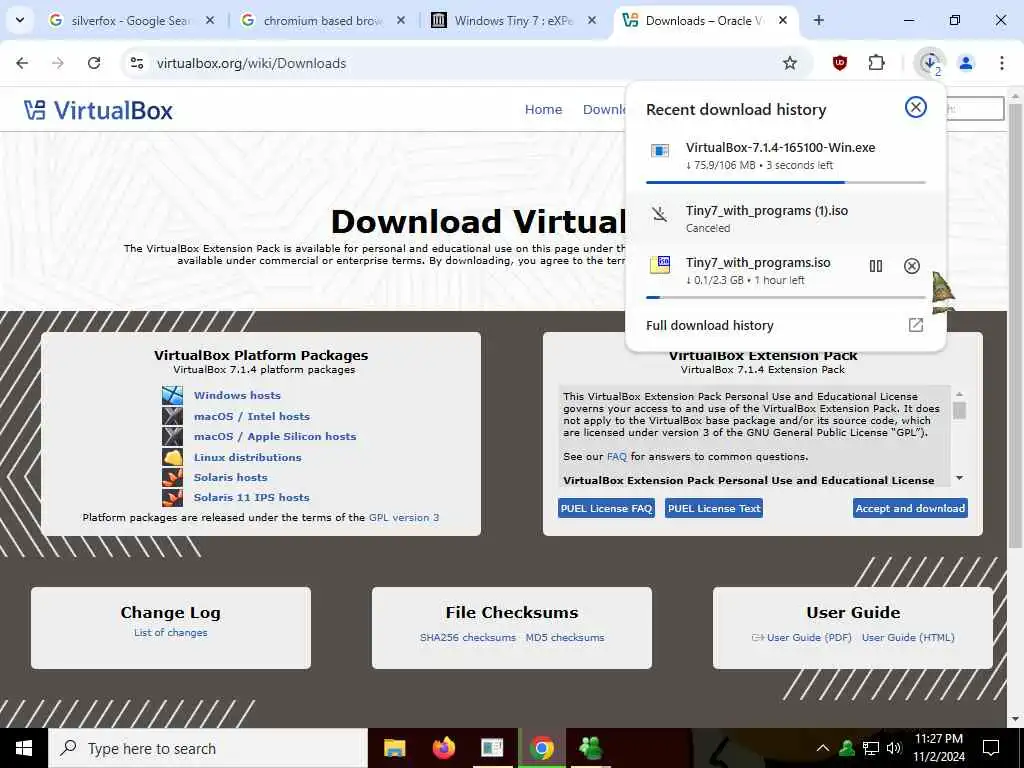This screenshot has width=1024, height=768.
Task: Open the tab search dropdown arrow
Action: [20, 20]
